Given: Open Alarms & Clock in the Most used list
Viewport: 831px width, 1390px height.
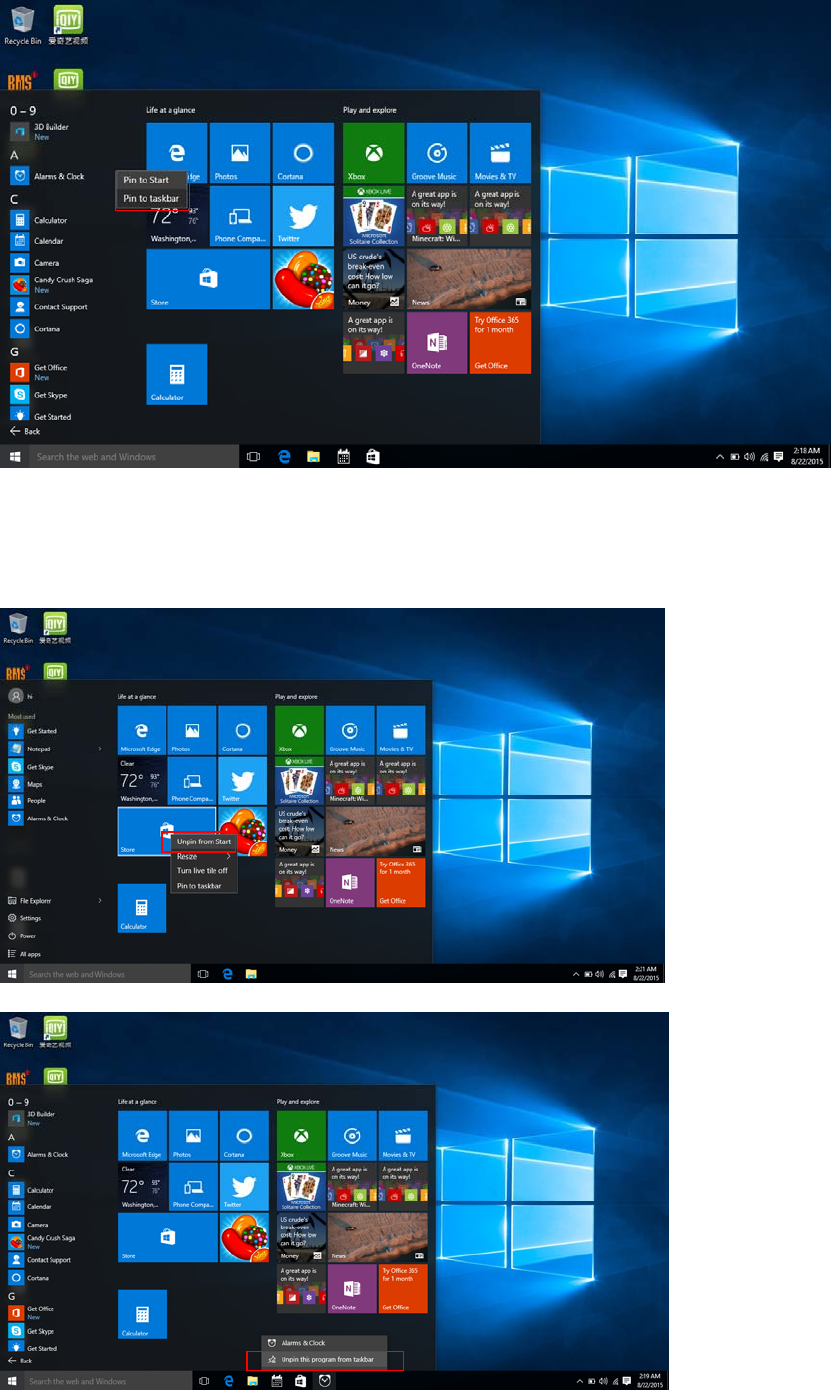Looking at the screenshot, I should 39,818.
